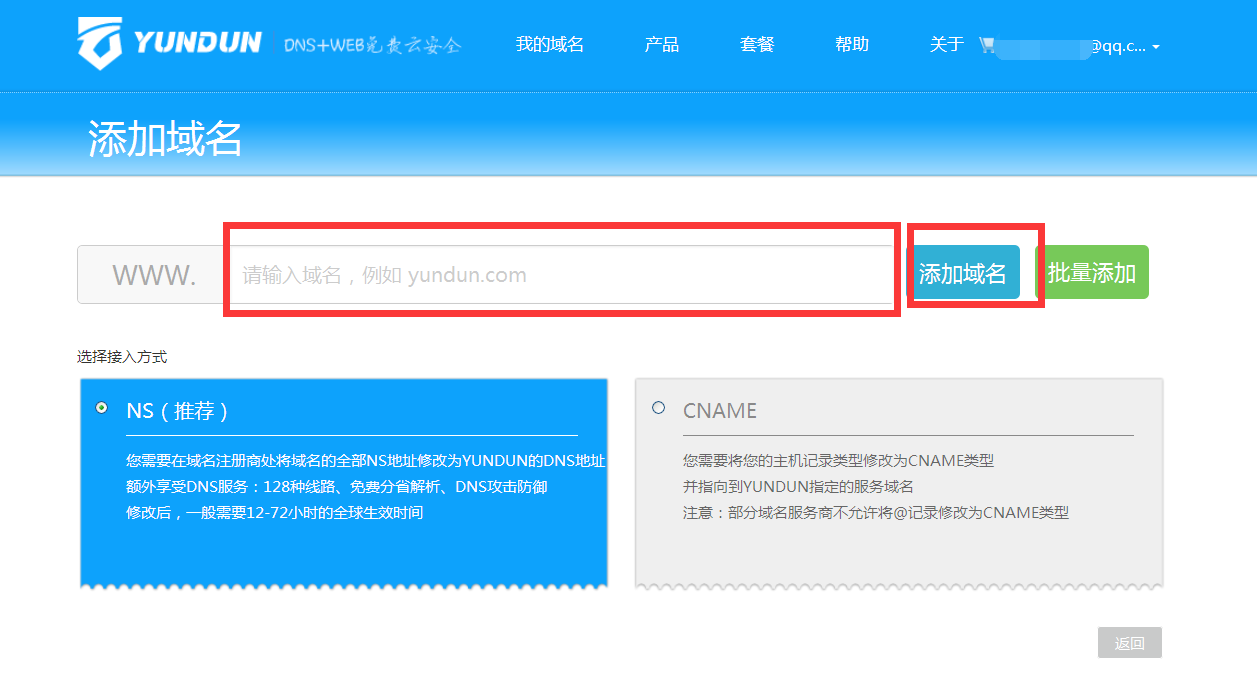Image resolution: width=1257 pixels, height=673 pixels.
Task: Expand the account dropdown arrow
Action: coord(1156,47)
